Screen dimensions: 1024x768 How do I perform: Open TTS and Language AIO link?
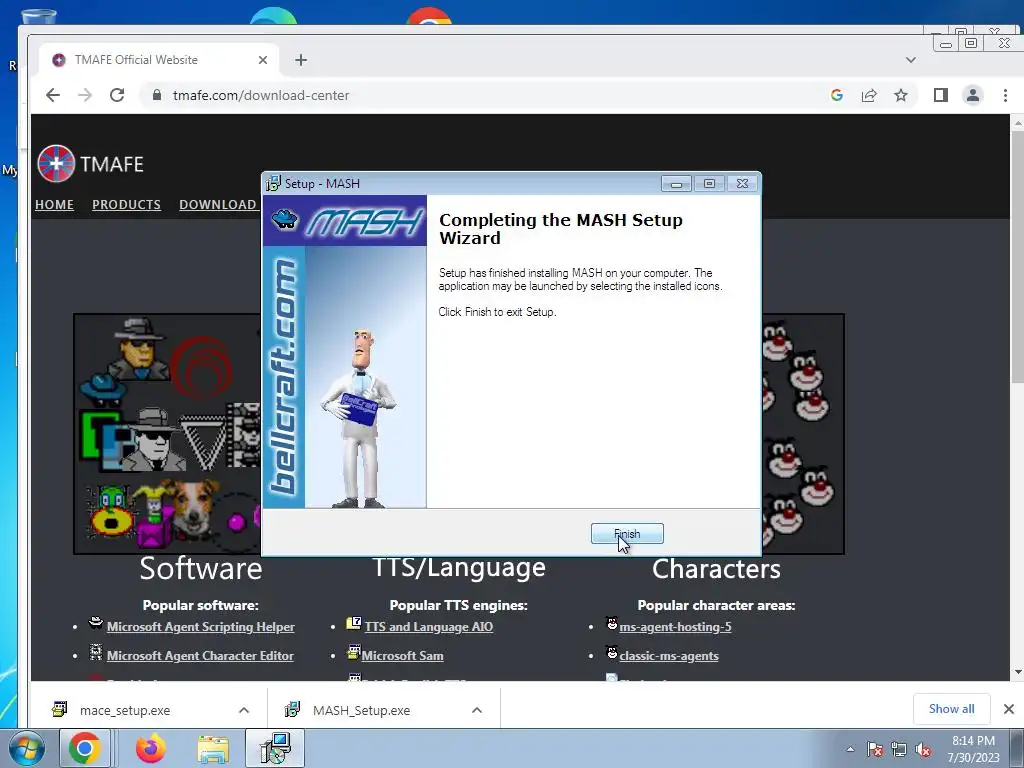tap(428, 626)
